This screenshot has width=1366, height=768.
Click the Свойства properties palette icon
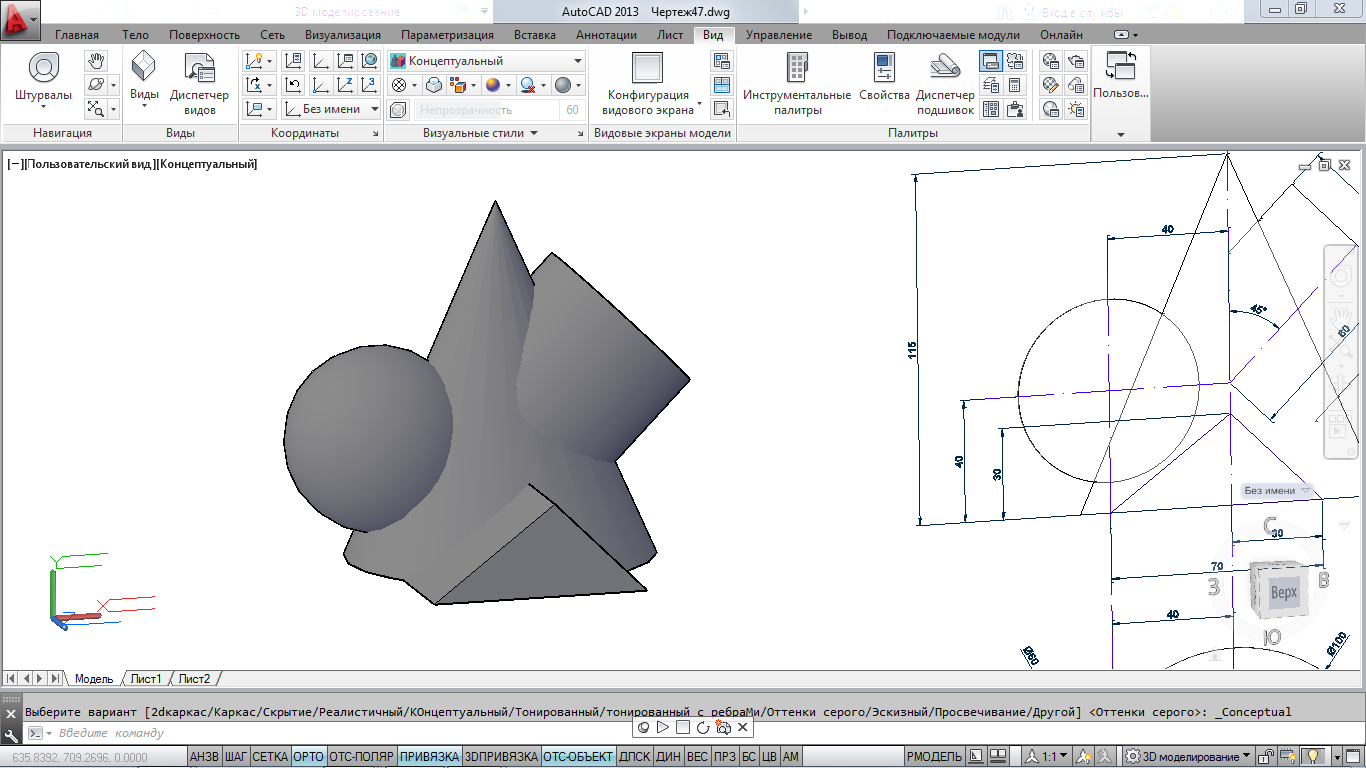884,68
